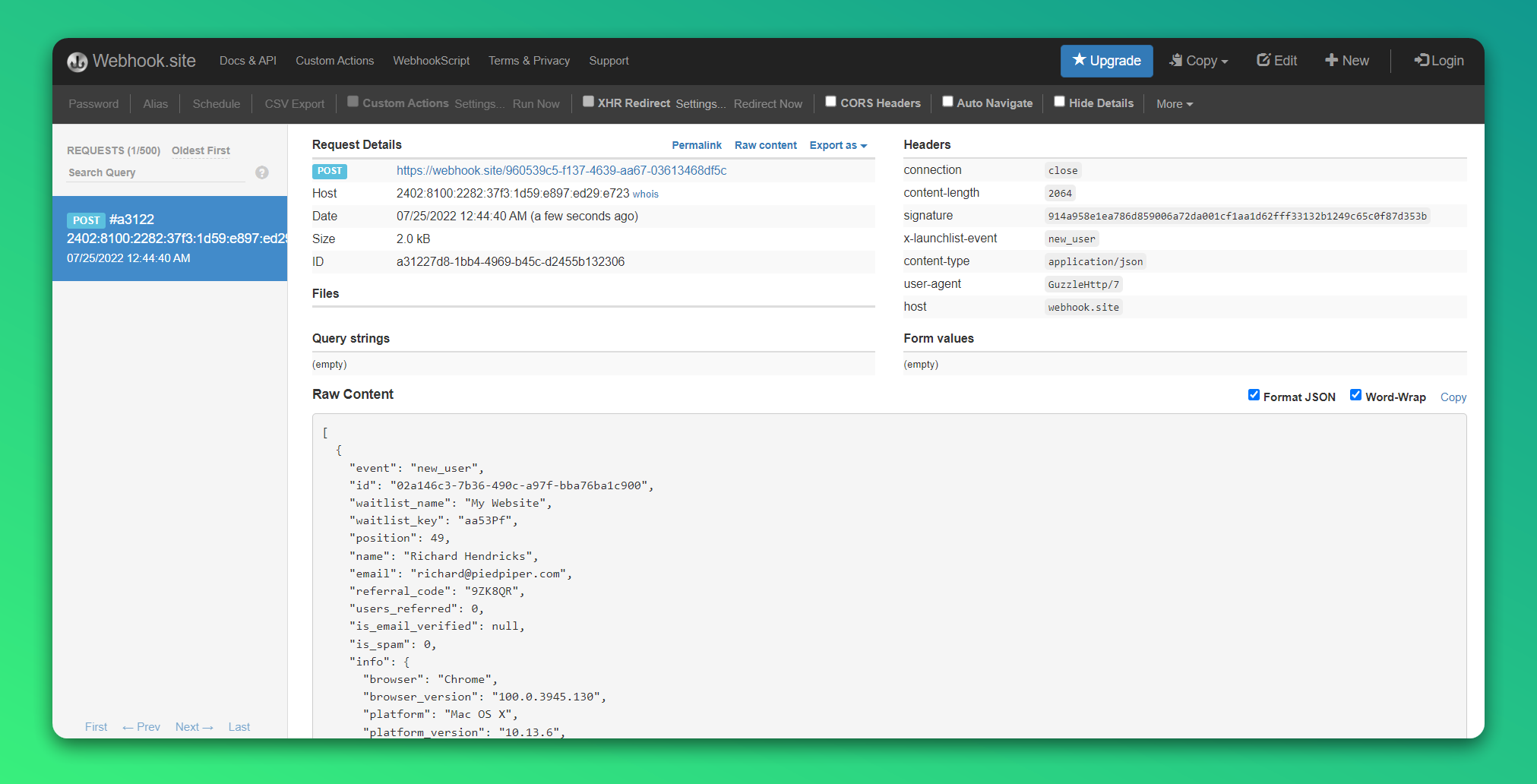Open WebhookScript page

point(431,61)
